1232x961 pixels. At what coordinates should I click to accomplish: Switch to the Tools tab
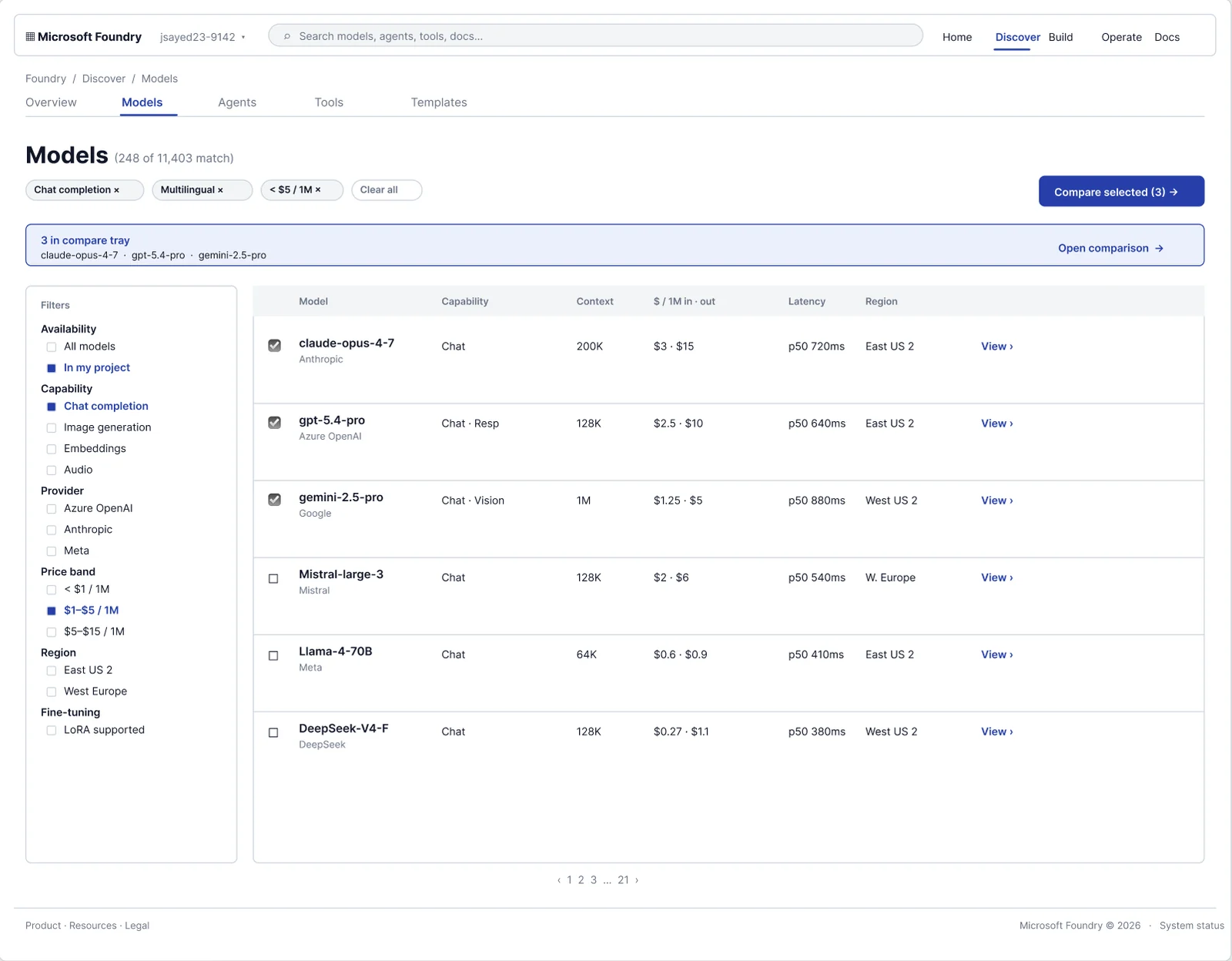[x=329, y=102]
